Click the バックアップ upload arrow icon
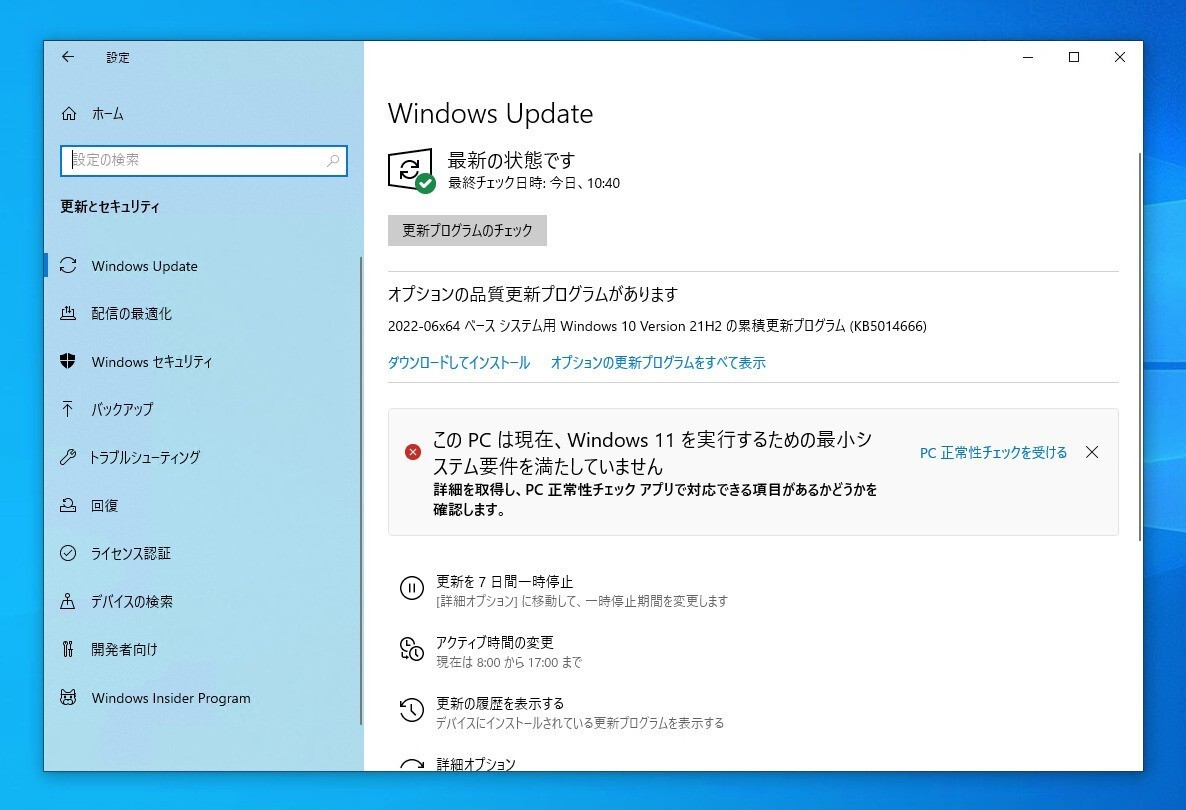The height and width of the screenshot is (810, 1186). tap(68, 409)
